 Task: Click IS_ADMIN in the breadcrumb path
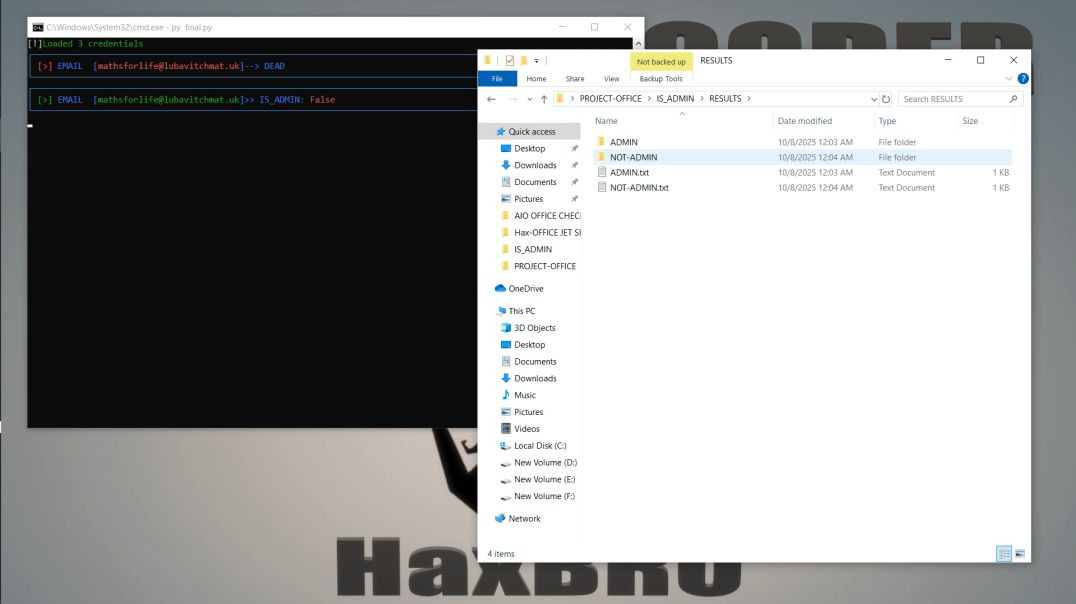point(675,99)
